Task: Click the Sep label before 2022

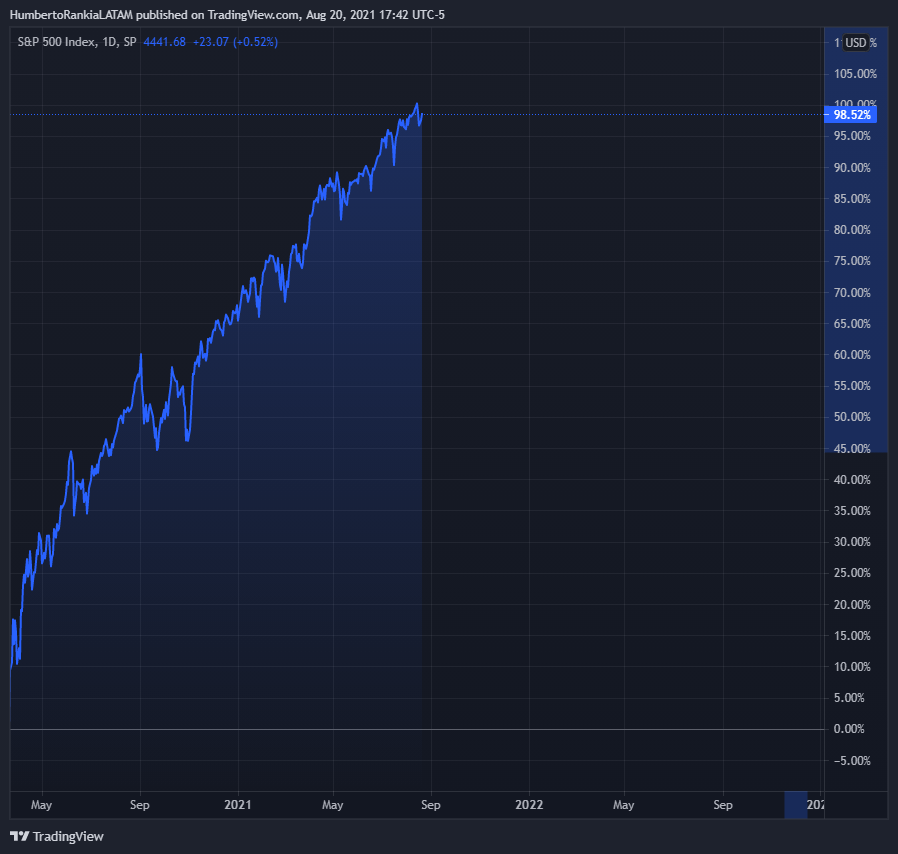Action: coord(431,805)
